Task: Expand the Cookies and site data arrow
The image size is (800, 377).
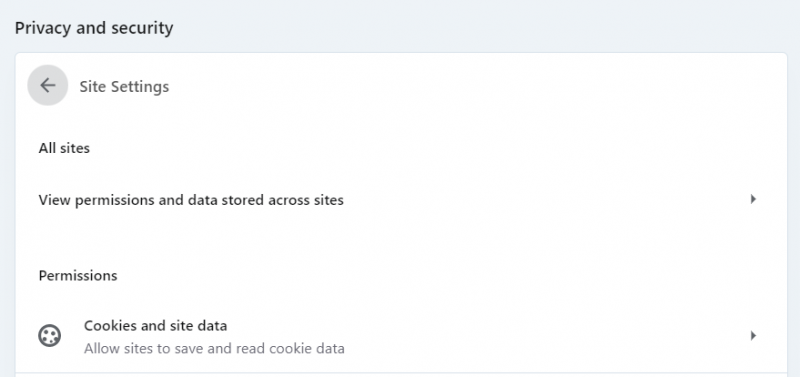Action: coord(753,336)
